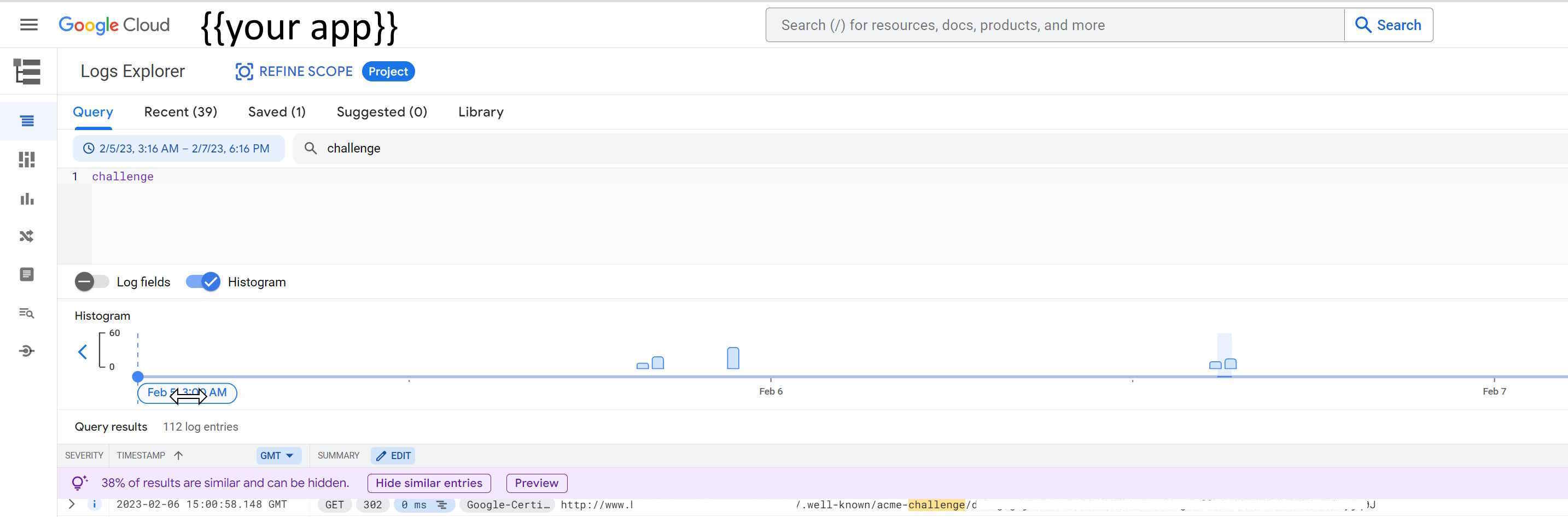Viewport: 1568px width, 517px height.
Task: Switch to the Query tab
Action: click(93, 112)
